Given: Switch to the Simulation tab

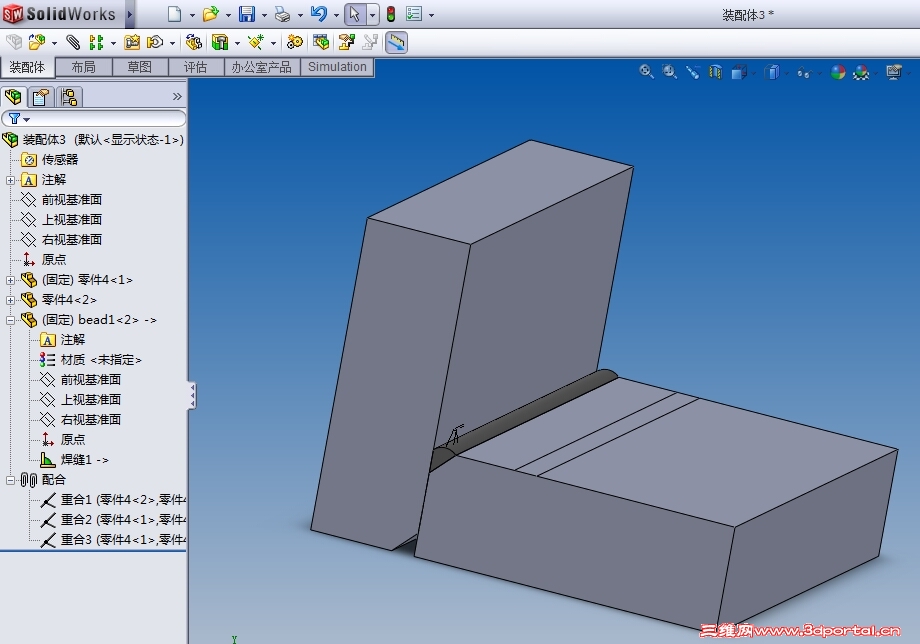Looking at the screenshot, I should [337, 67].
